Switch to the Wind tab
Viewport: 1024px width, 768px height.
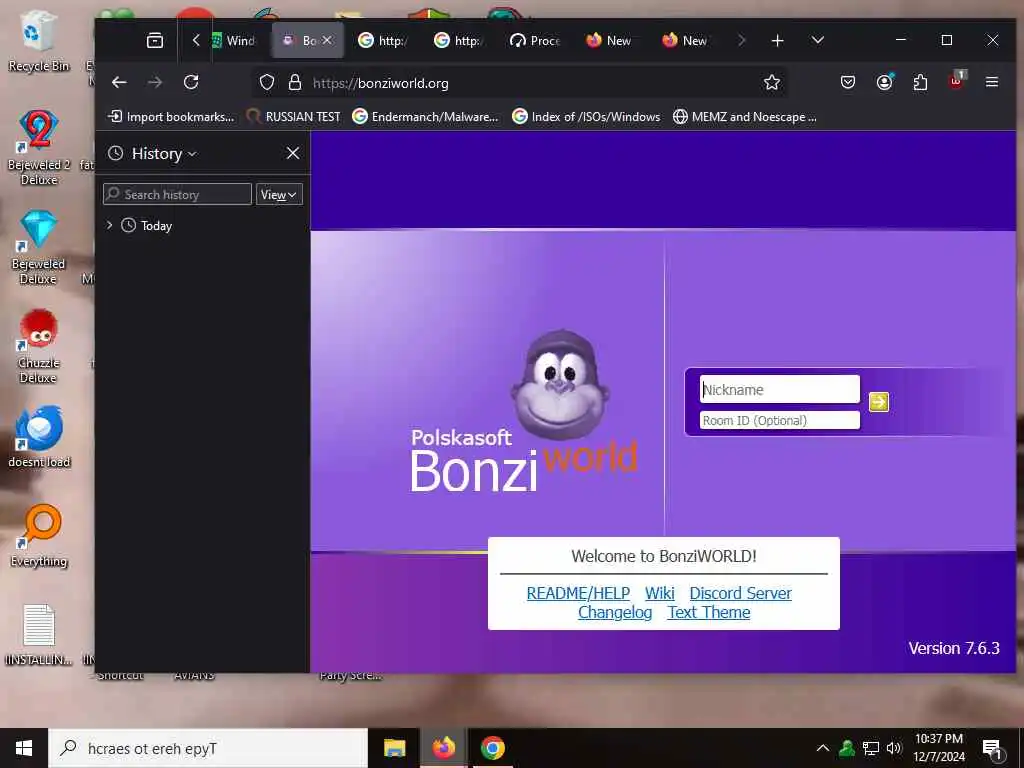(233, 40)
